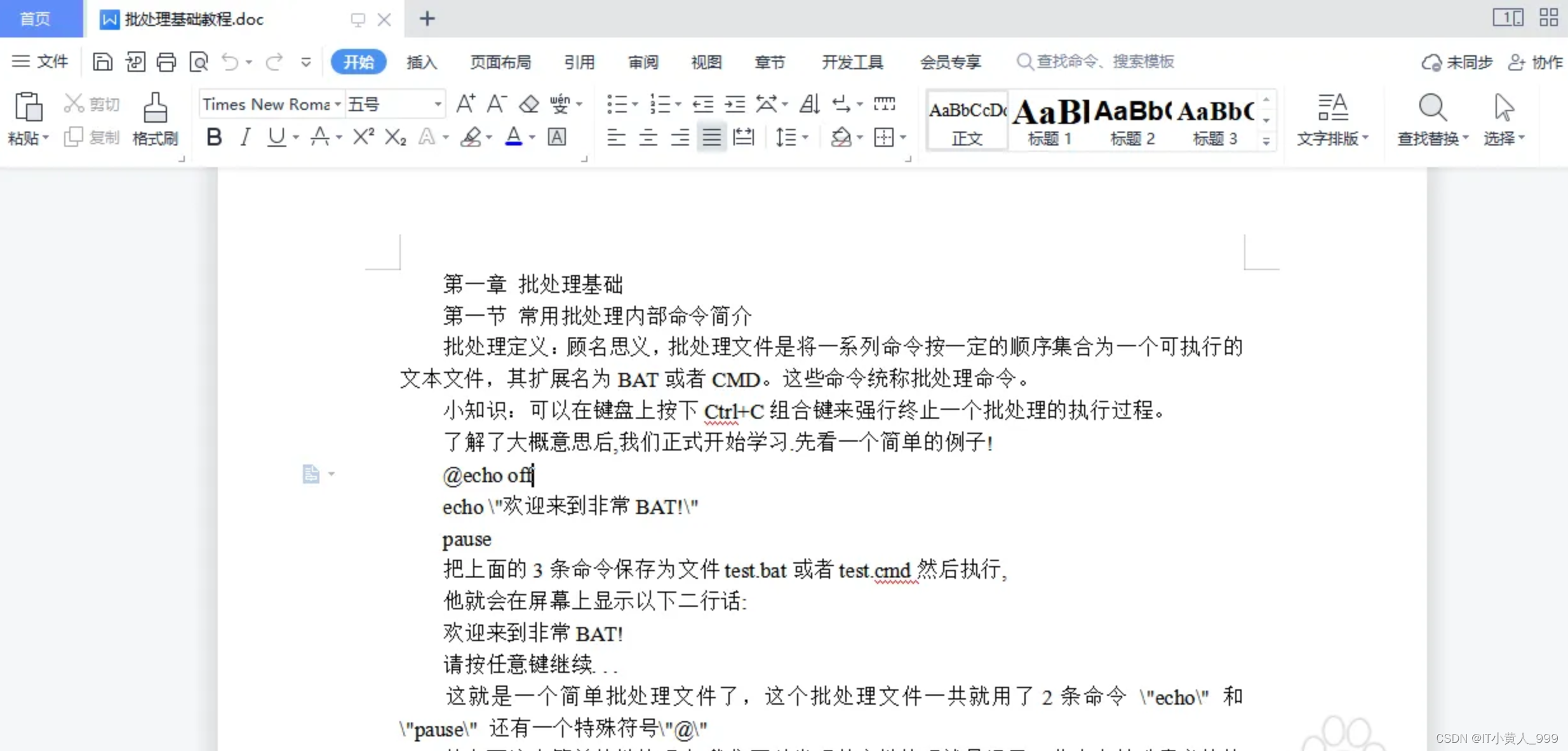Viewport: 1568px width, 751px height.
Task: Click the increase indent icon
Action: click(x=735, y=104)
